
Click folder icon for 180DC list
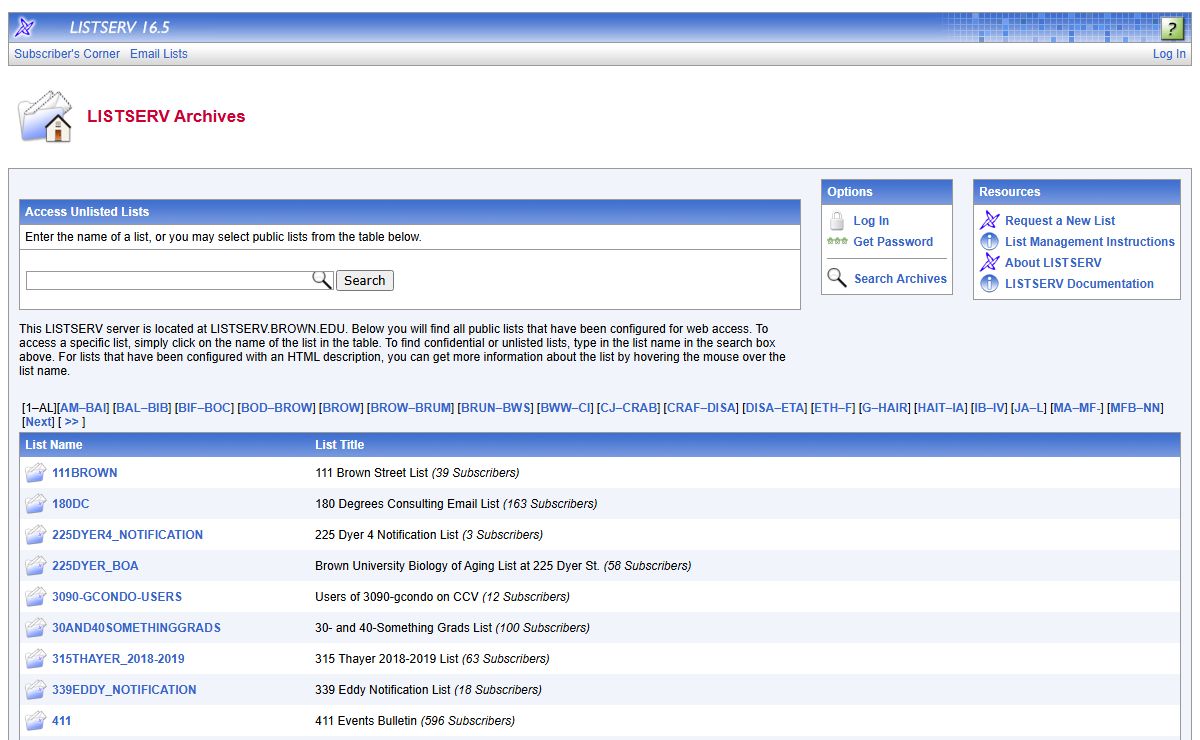pos(35,504)
